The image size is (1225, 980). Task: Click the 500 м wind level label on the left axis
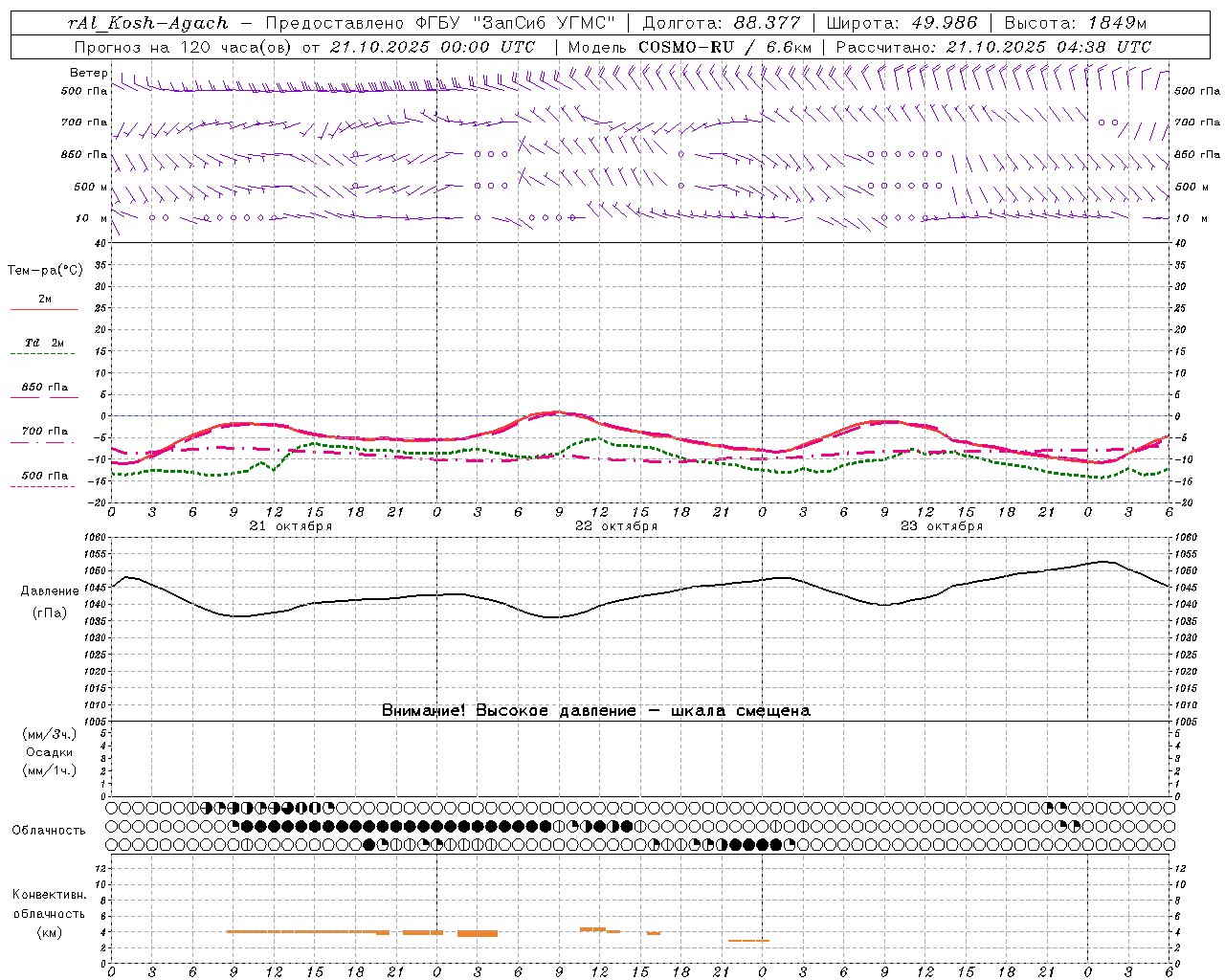coord(91,187)
